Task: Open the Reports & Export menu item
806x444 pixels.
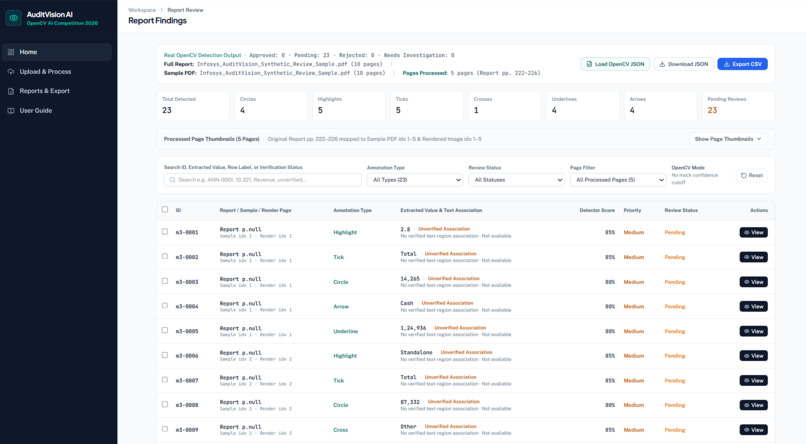Action: coord(57,91)
